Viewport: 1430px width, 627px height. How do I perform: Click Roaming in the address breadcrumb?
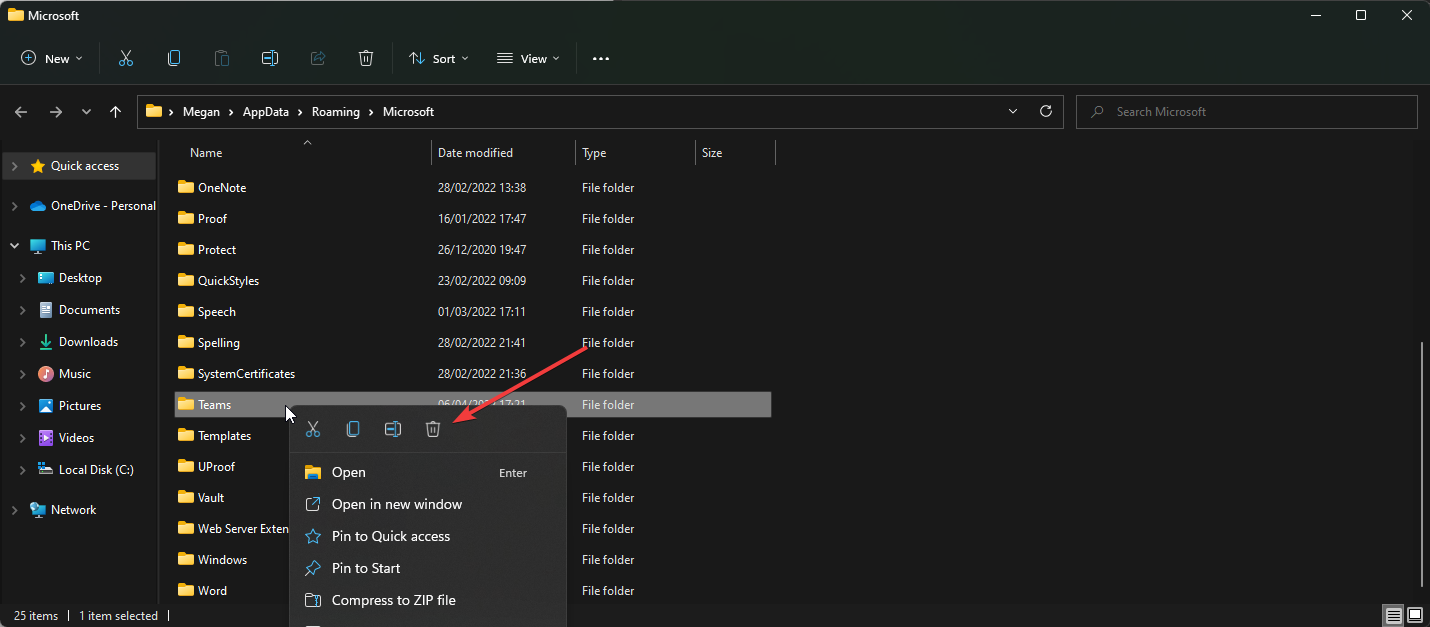[x=335, y=112]
